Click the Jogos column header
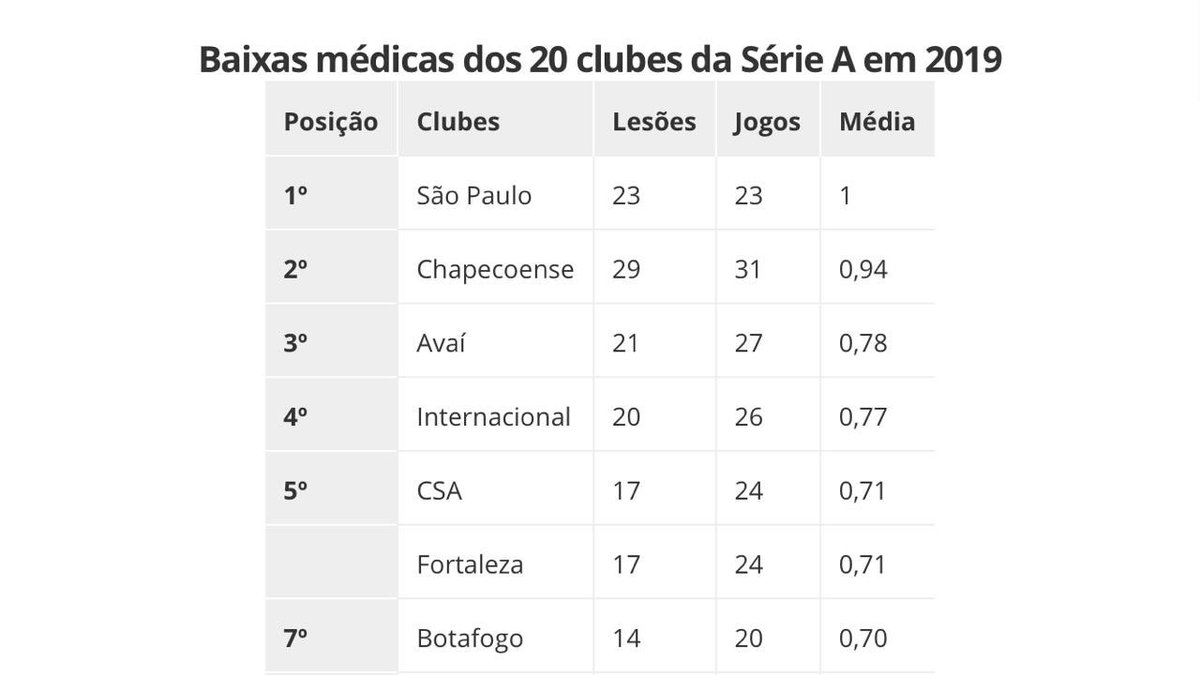 tap(767, 122)
